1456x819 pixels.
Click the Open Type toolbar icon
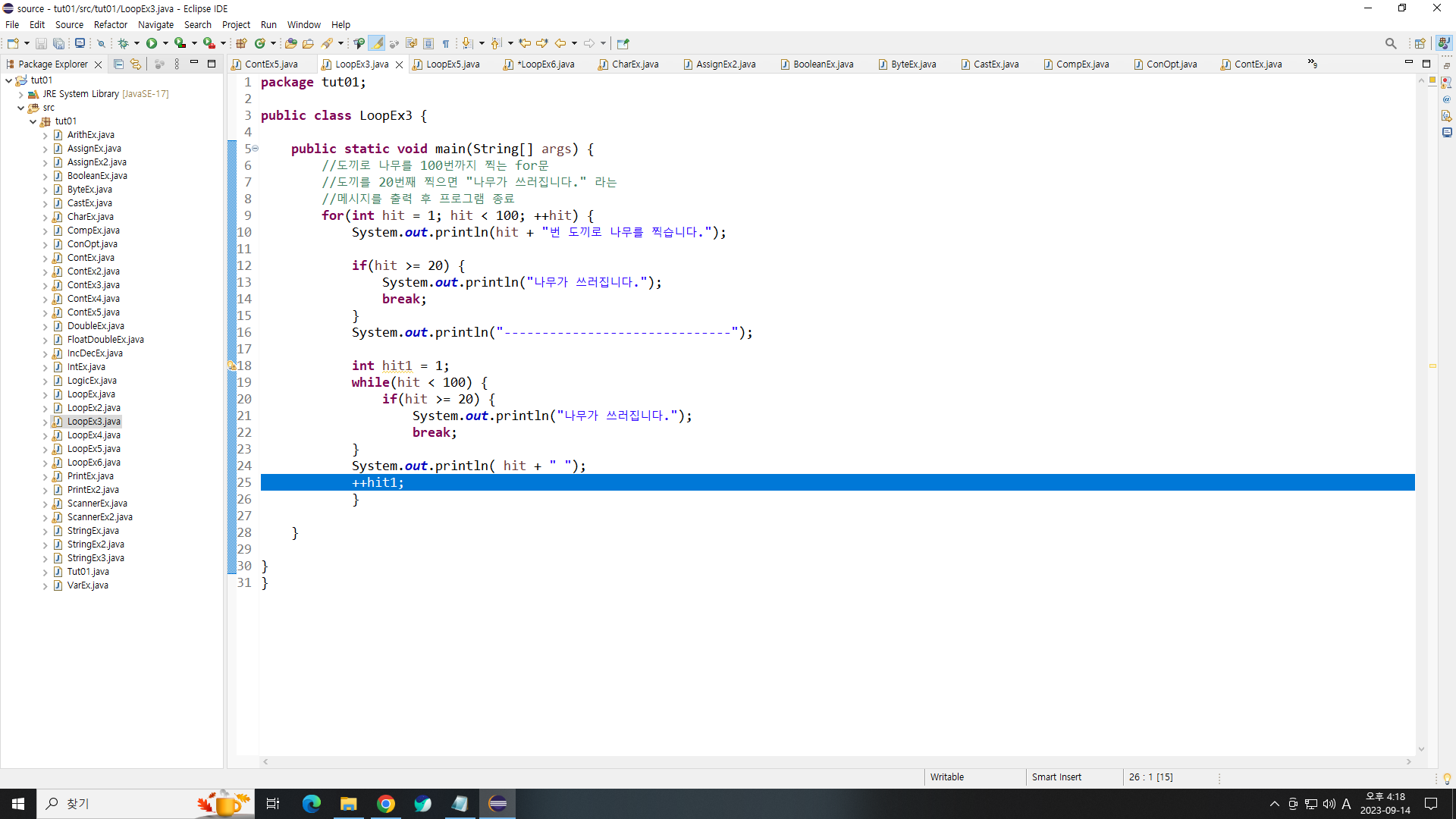(x=290, y=43)
